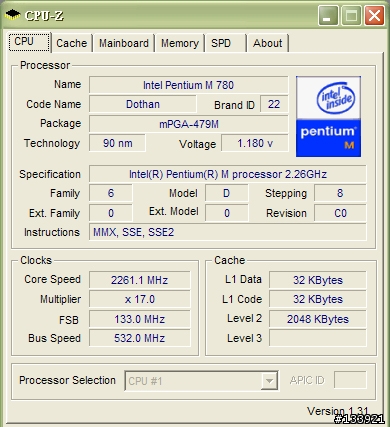390x427 pixels.
Task: Show the About tab
Action: [x=268, y=43]
